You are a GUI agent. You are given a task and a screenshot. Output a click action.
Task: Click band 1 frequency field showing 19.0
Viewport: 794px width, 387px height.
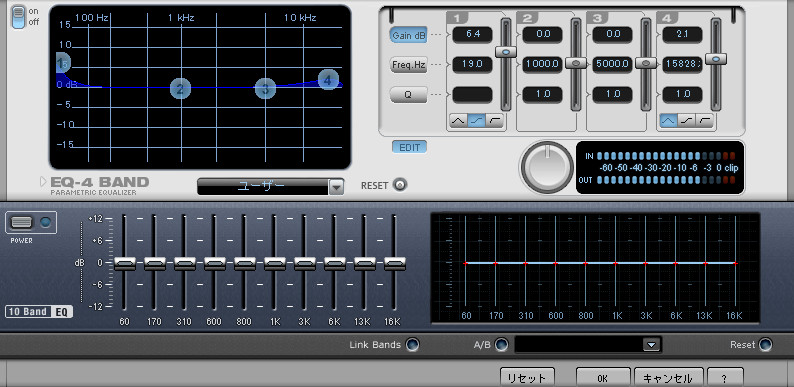pos(472,64)
